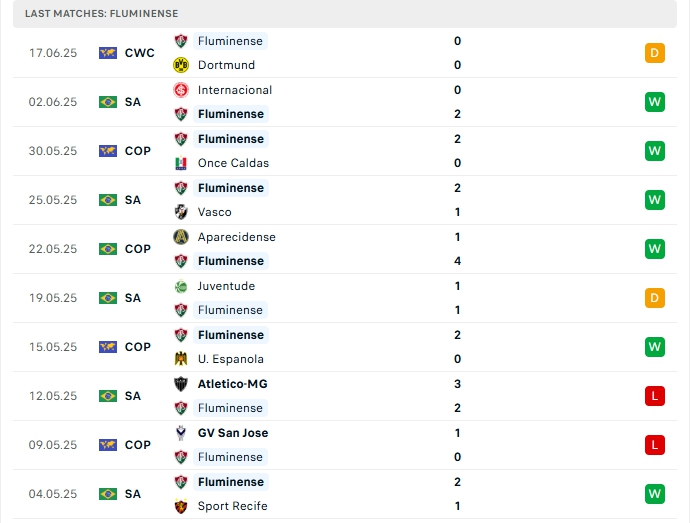Click the Once Caldas crest icon
Screen dimensions: 690x523
click(x=181, y=163)
